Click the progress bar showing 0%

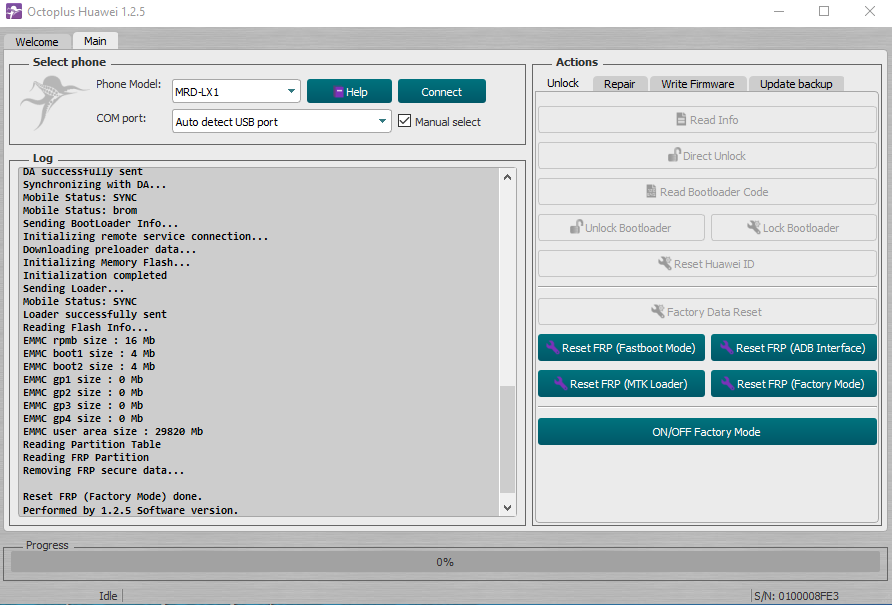445,562
